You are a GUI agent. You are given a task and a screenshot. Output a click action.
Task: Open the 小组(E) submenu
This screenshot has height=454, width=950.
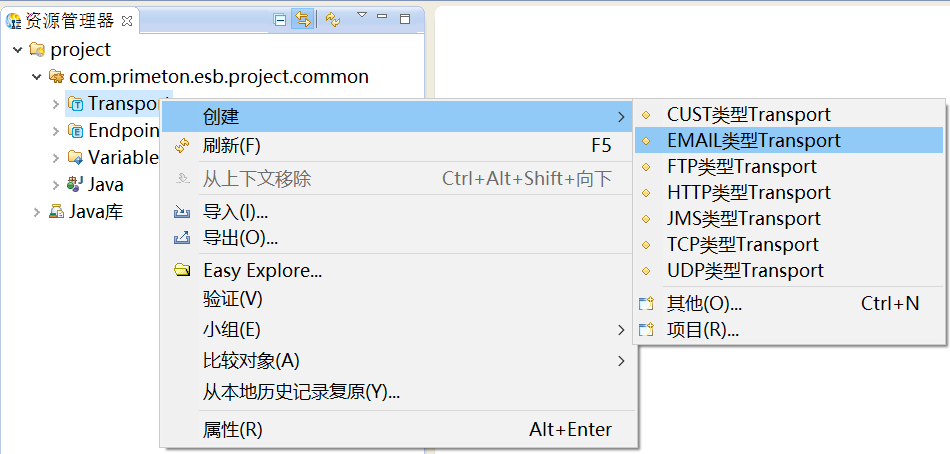231,330
